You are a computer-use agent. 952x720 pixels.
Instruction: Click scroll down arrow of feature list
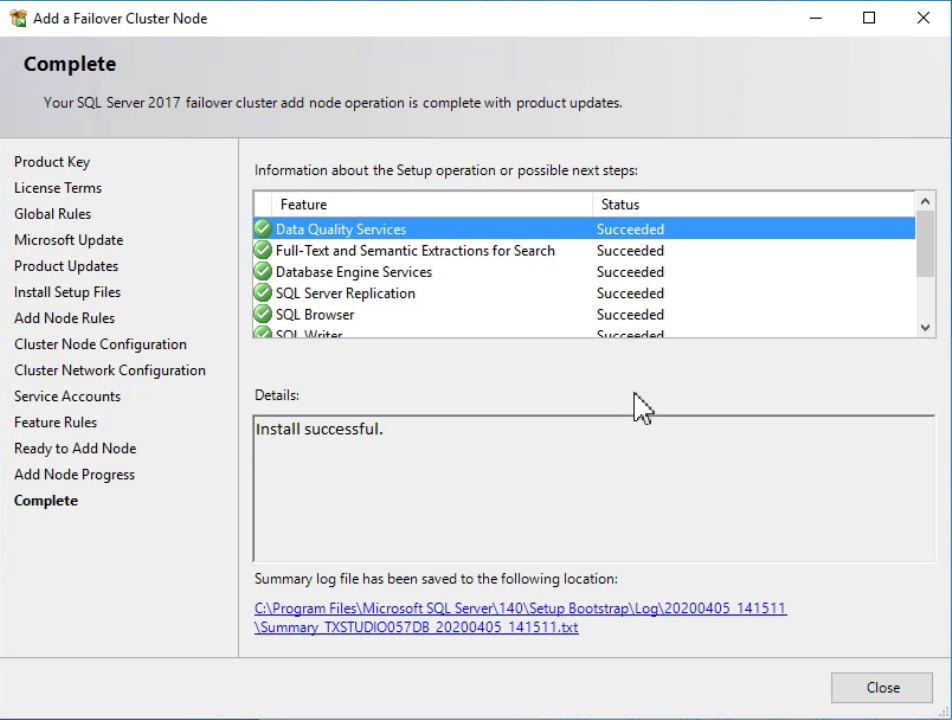point(925,328)
